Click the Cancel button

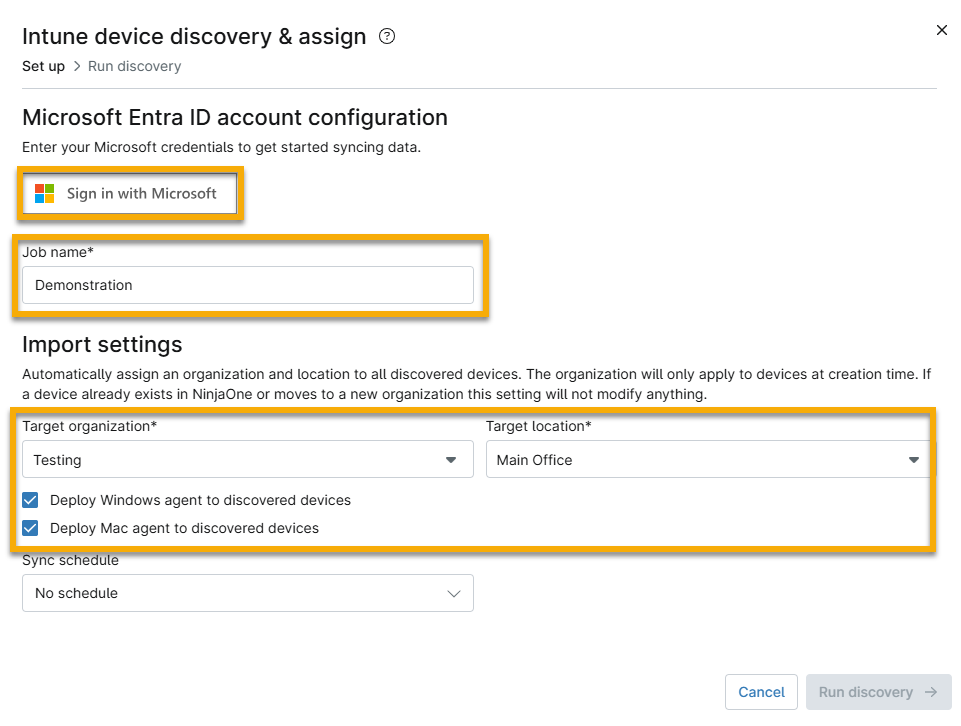coord(761,692)
